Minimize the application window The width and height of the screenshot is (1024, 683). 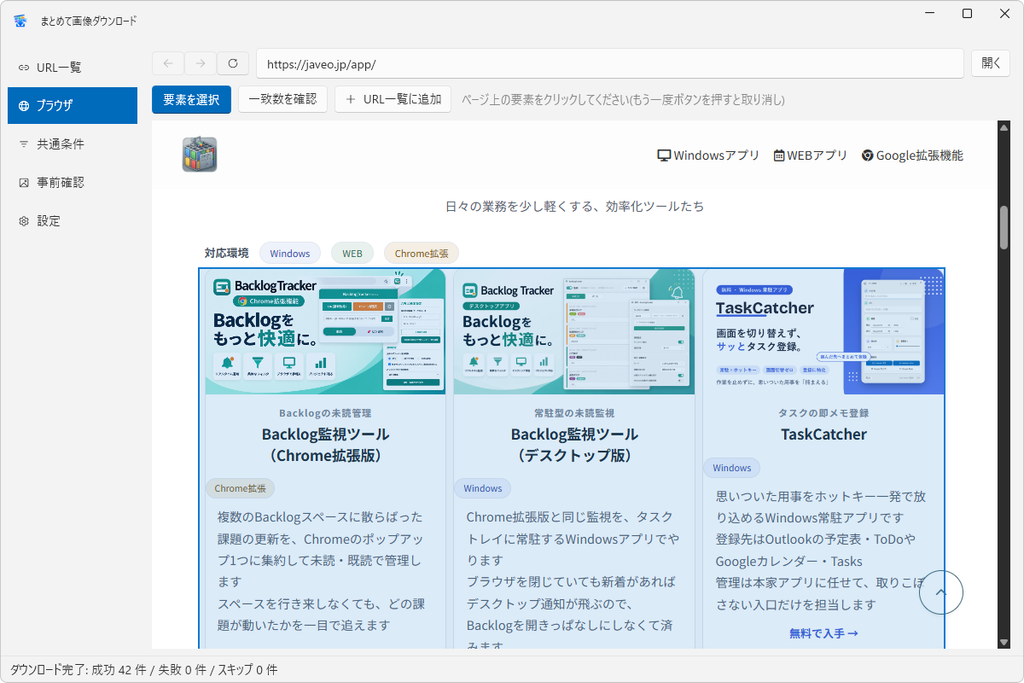(929, 14)
